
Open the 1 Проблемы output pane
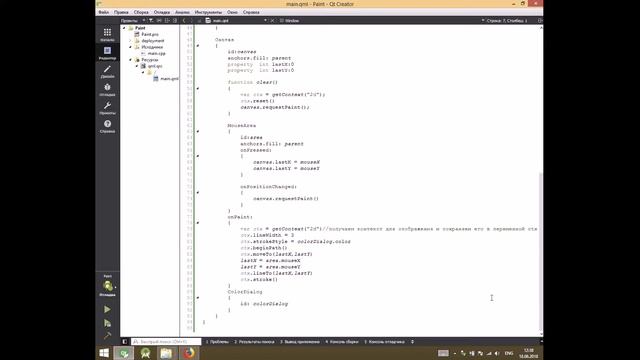coord(217,342)
